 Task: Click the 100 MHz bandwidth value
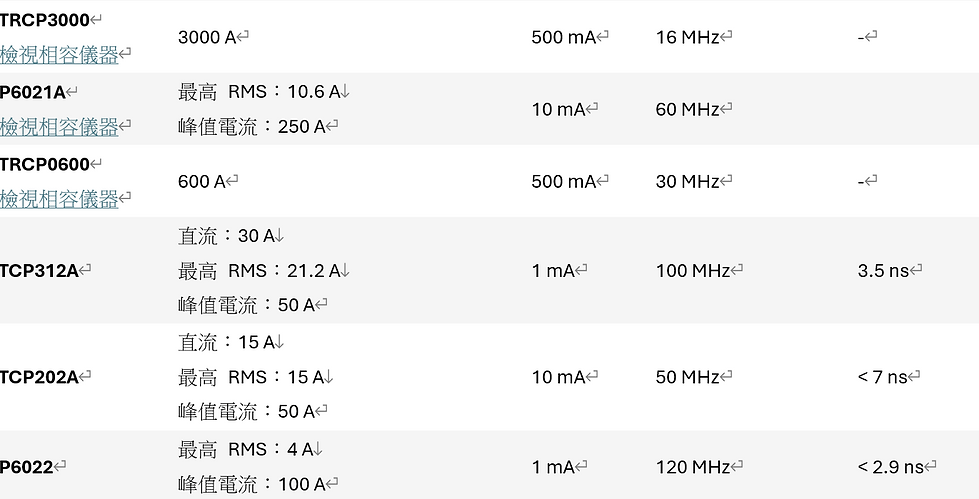(692, 270)
